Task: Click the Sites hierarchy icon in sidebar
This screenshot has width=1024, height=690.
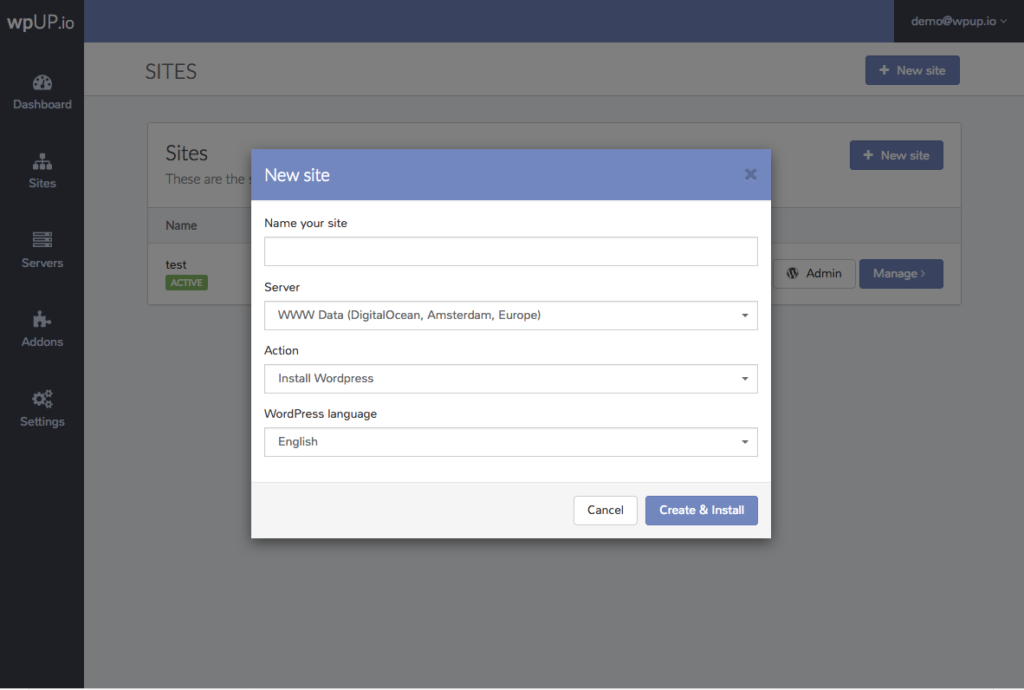Action: pyautogui.click(x=42, y=161)
